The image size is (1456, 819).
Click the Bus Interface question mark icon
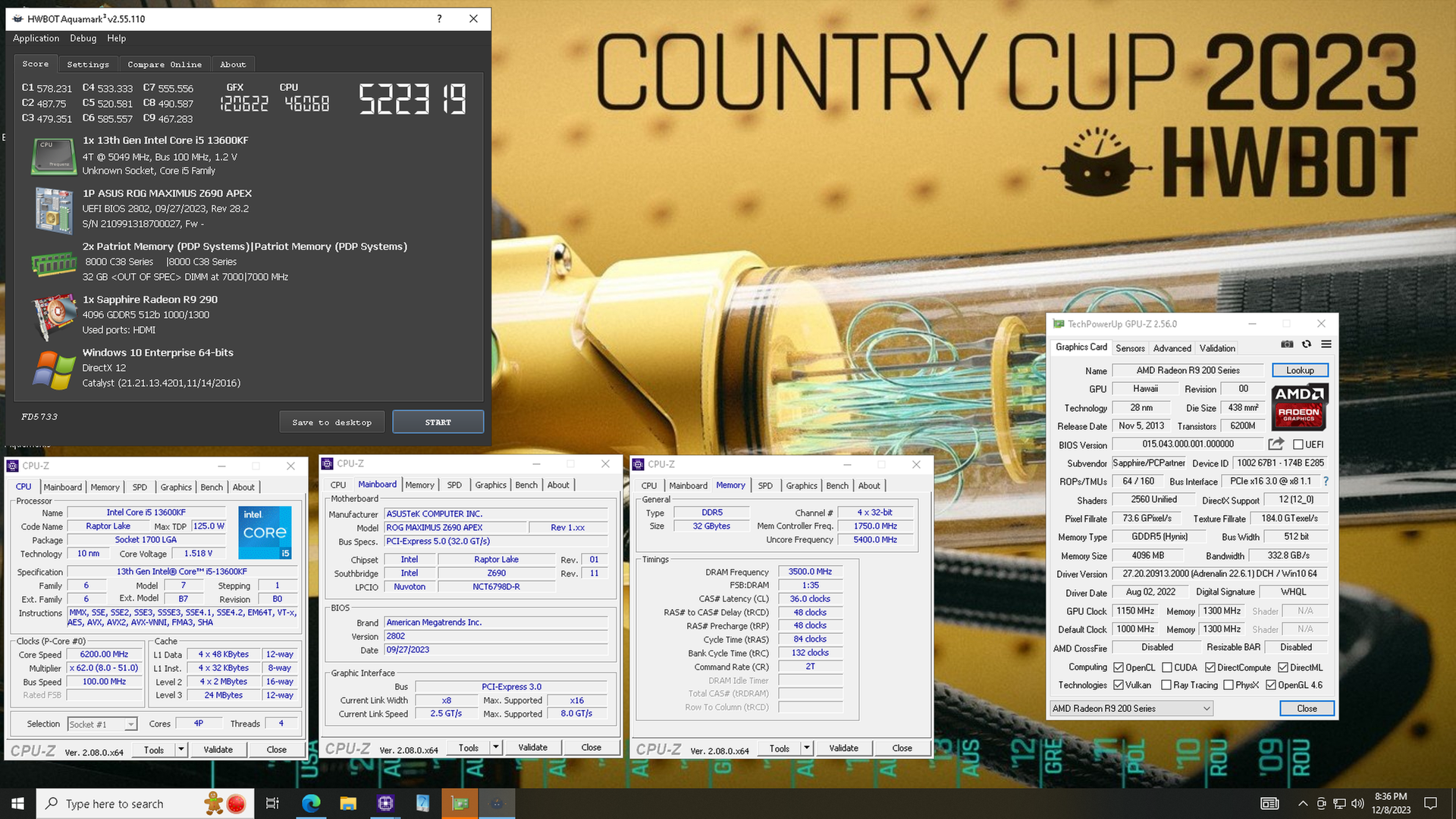point(1326,482)
